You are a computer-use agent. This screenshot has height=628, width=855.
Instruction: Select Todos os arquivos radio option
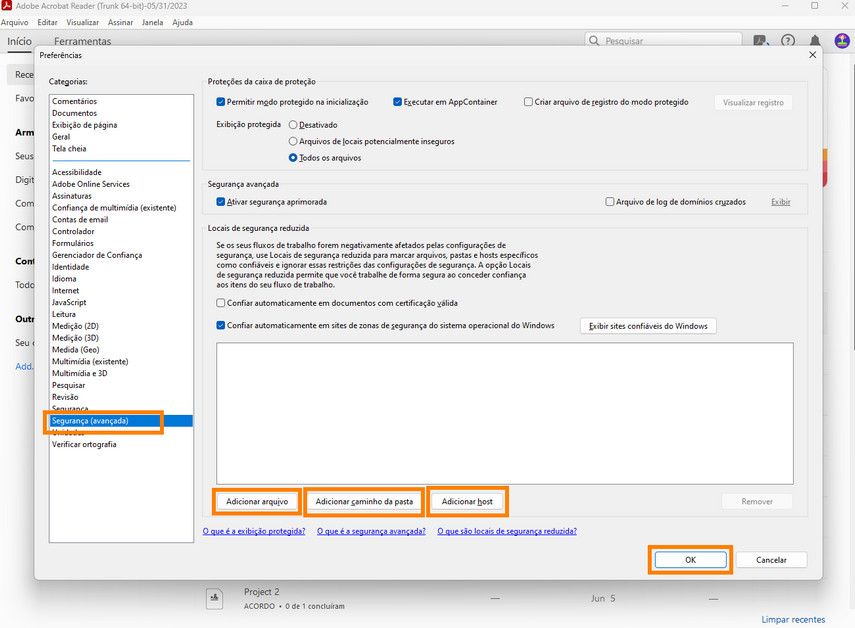pyautogui.click(x=293, y=158)
